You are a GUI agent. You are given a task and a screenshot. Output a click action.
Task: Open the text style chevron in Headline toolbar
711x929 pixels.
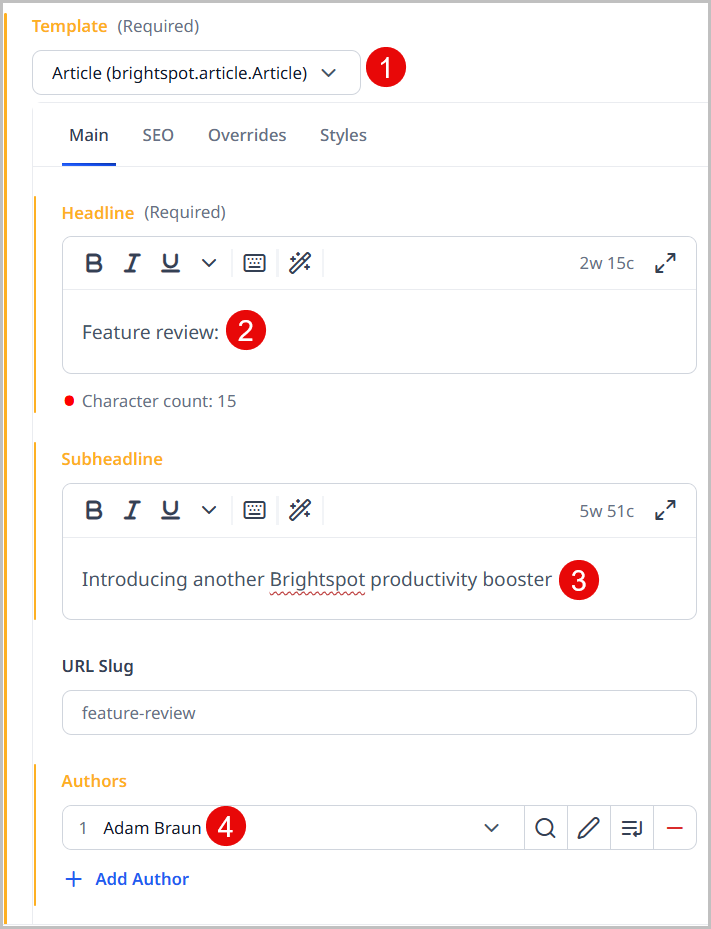pyautogui.click(x=208, y=263)
